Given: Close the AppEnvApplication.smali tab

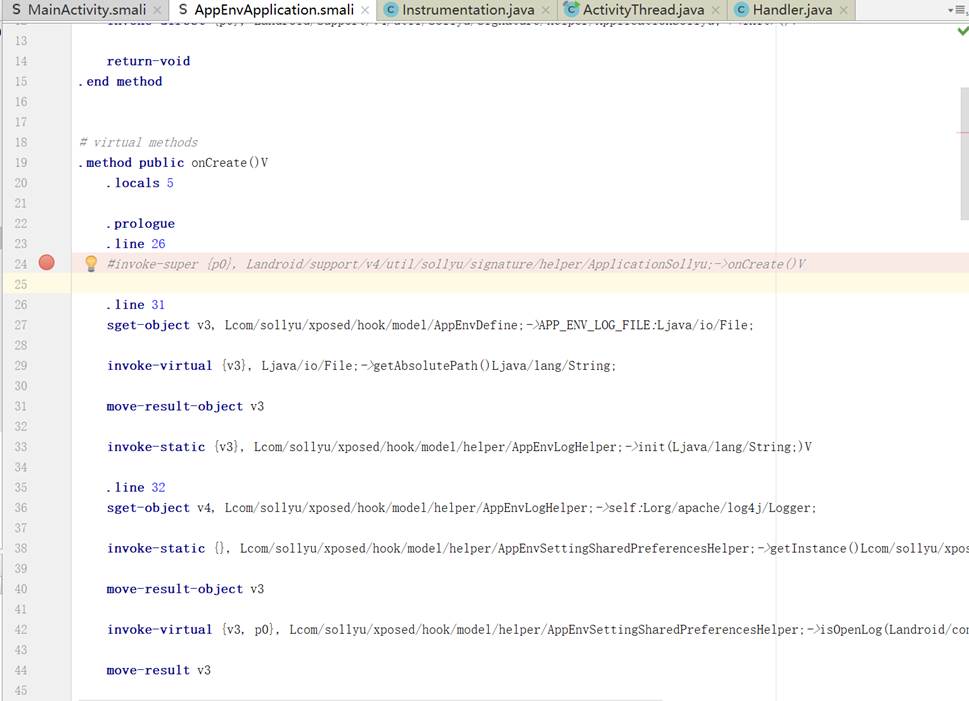Looking at the screenshot, I should (365, 11).
